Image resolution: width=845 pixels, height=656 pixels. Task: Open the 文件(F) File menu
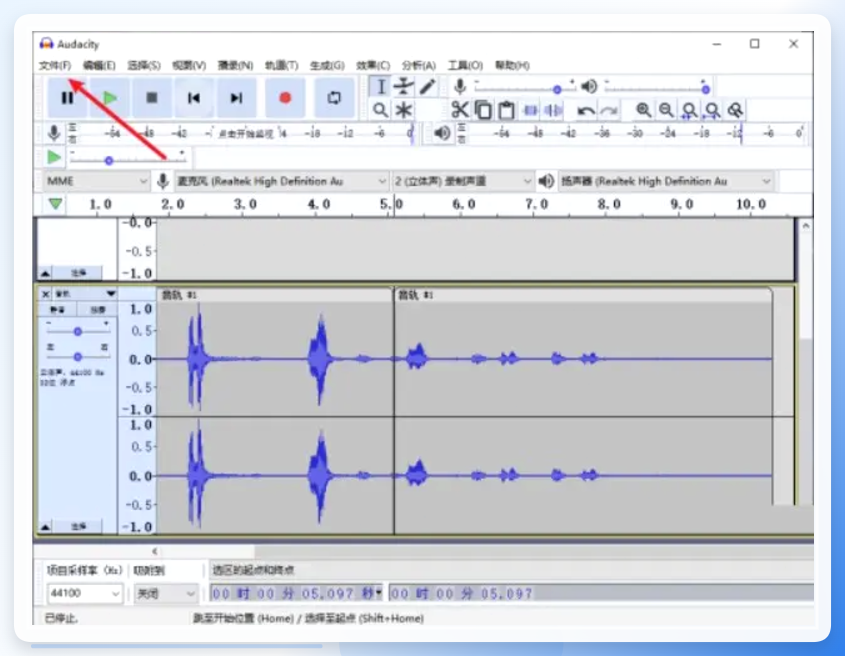coord(55,65)
